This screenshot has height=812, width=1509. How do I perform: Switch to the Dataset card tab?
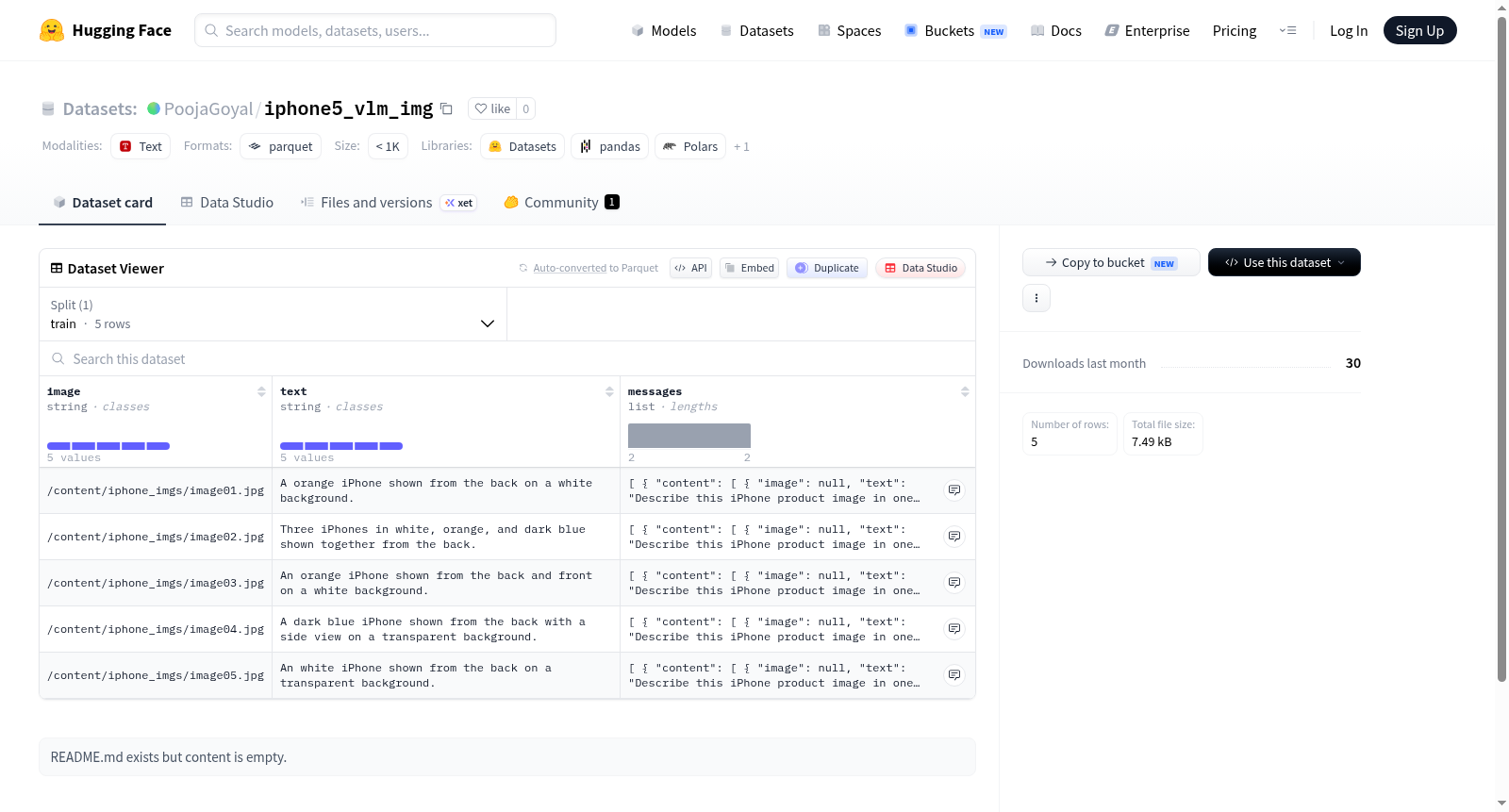click(103, 202)
